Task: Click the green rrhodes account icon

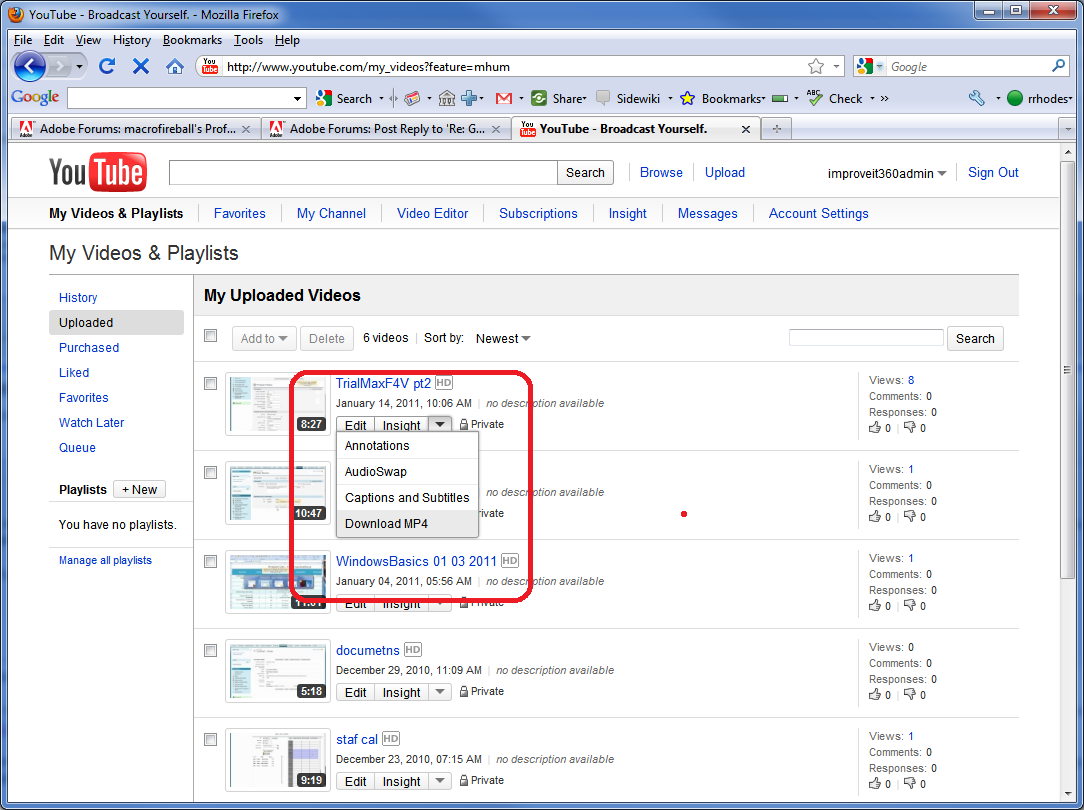Action: (1015, 99)
